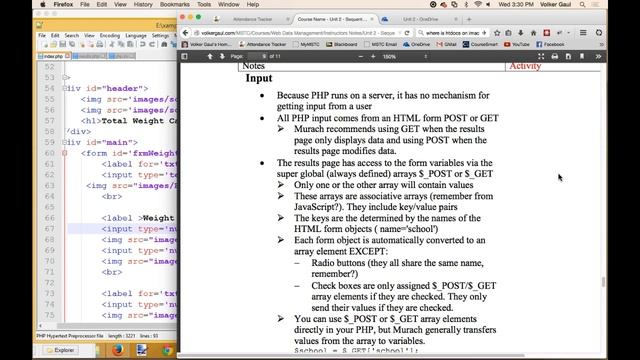
Task: Show more bookmarks overflow chevron
Action: [x=601, y=44]
